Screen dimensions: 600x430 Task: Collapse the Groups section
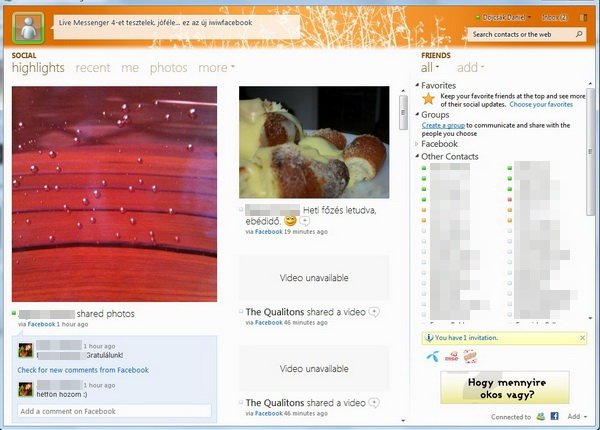click(417, 114)
